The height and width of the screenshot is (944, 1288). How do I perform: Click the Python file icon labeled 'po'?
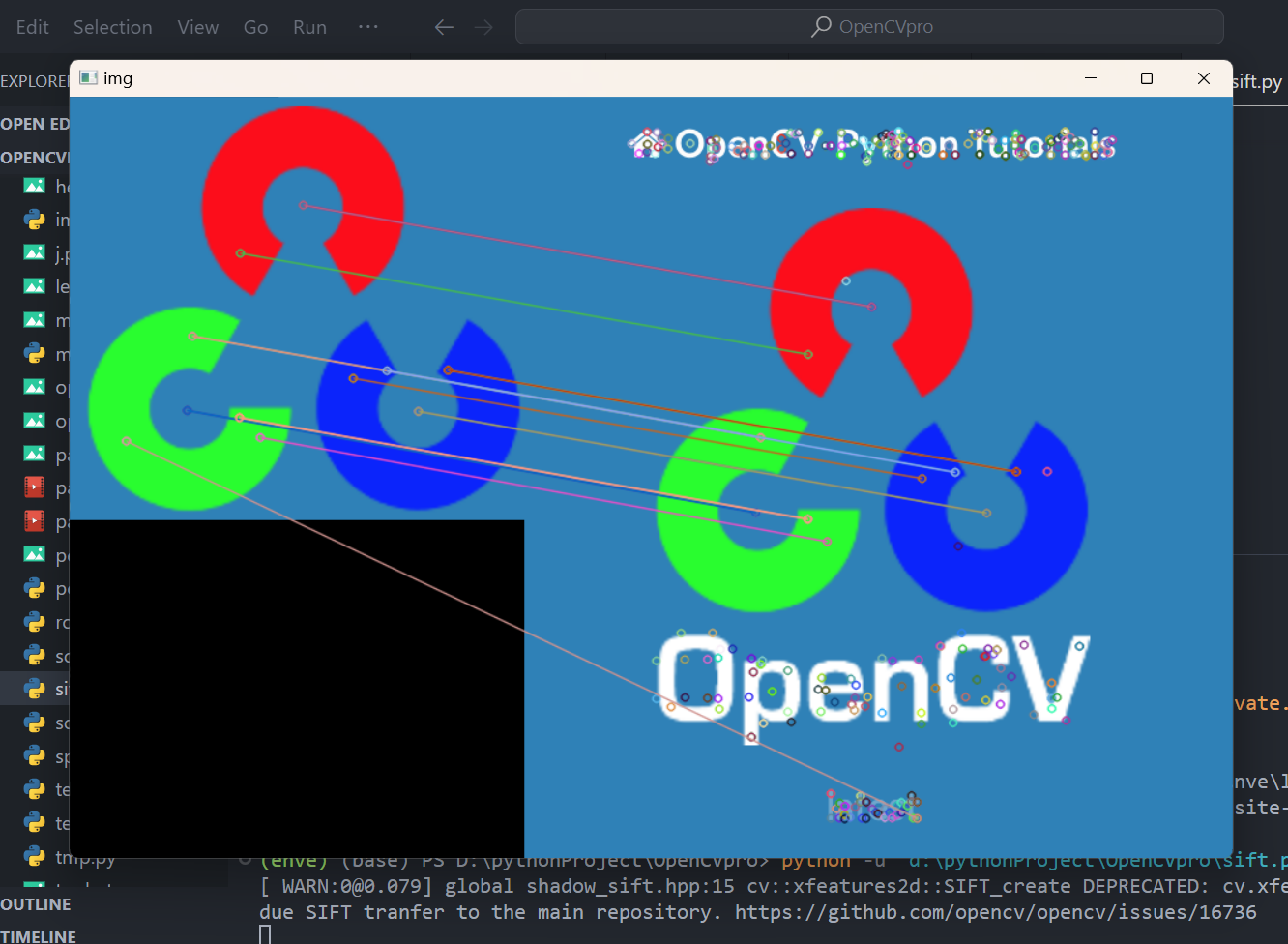[x=35, y=588]
